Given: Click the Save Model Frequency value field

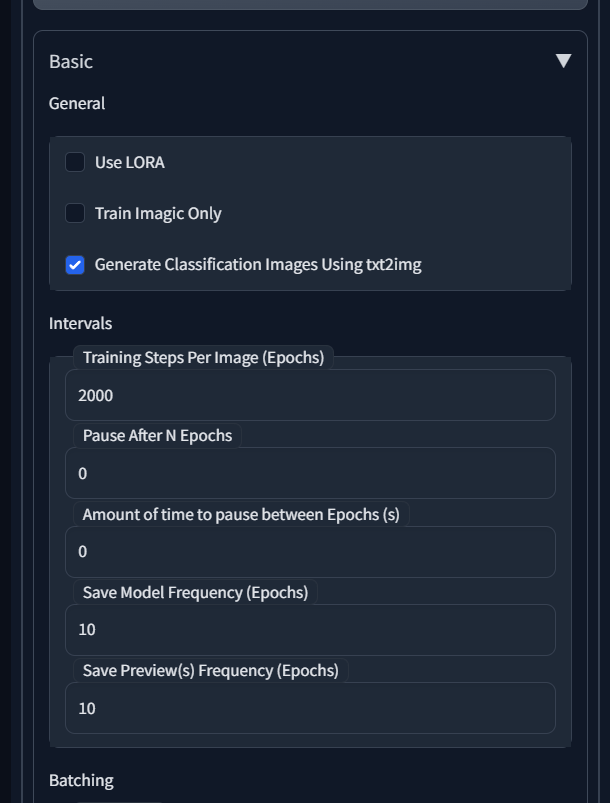Looking at the screenshot, I should click(310, 629).
